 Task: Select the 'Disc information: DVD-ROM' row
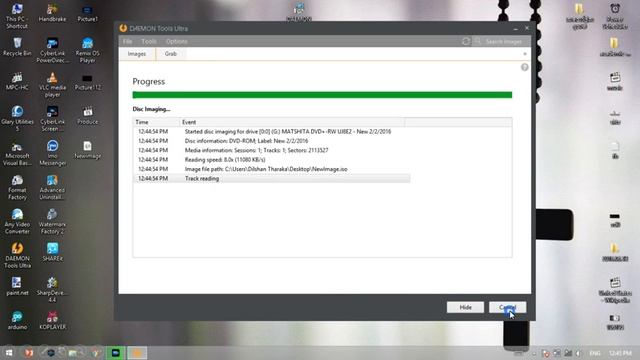[x=272, y=141]
